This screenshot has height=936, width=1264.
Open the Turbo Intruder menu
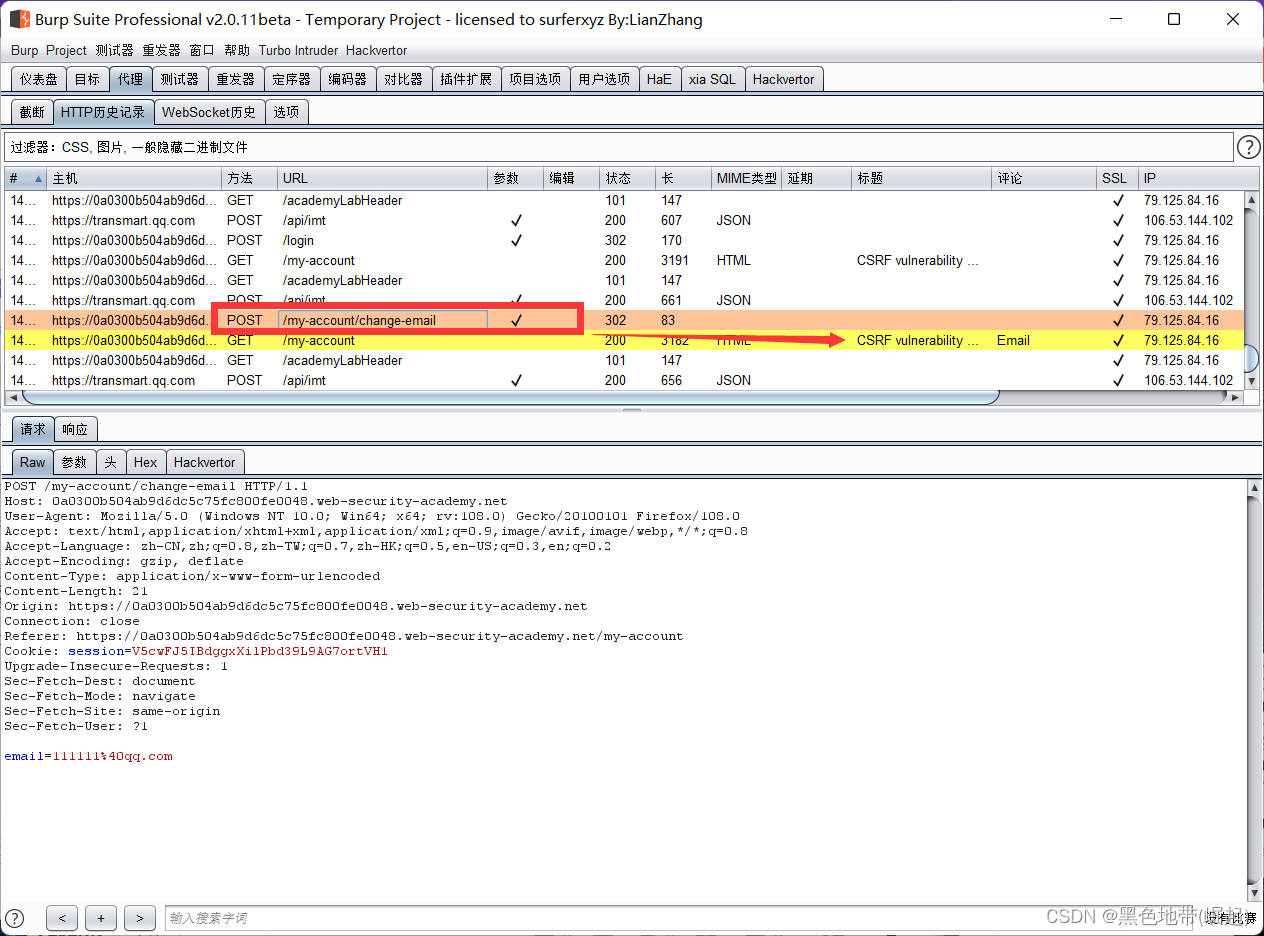(x=298, y=50)
